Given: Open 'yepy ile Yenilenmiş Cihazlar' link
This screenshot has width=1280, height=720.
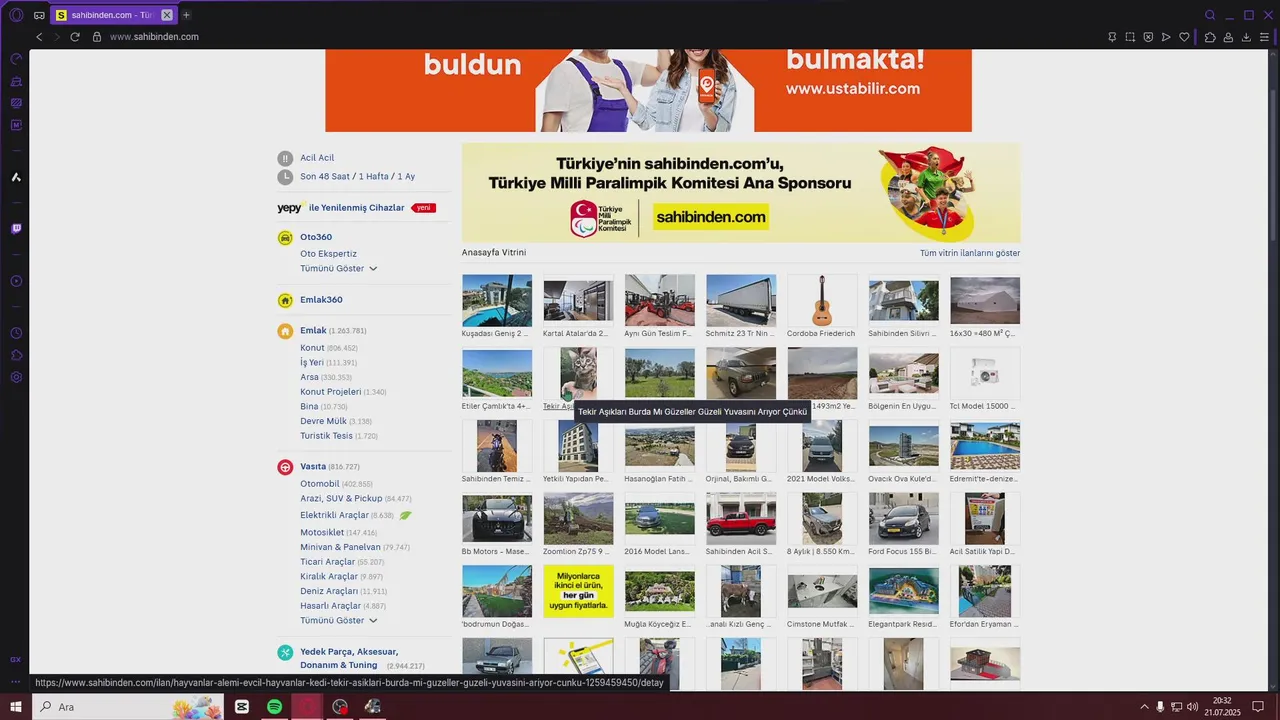Looking at the screenshot, I should 356,208.
